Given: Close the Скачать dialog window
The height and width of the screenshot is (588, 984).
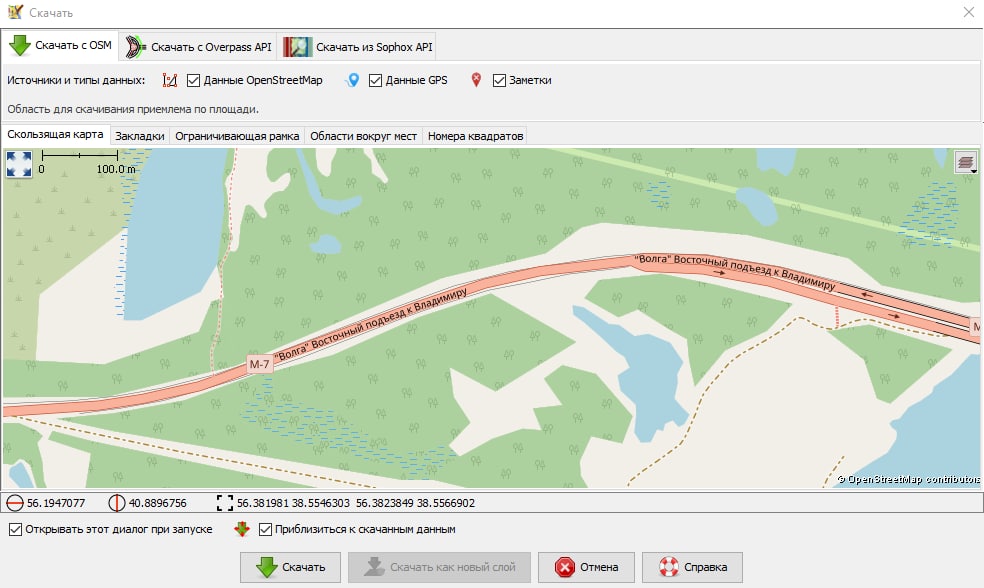Looking at the screenshot, I should 969,12.
